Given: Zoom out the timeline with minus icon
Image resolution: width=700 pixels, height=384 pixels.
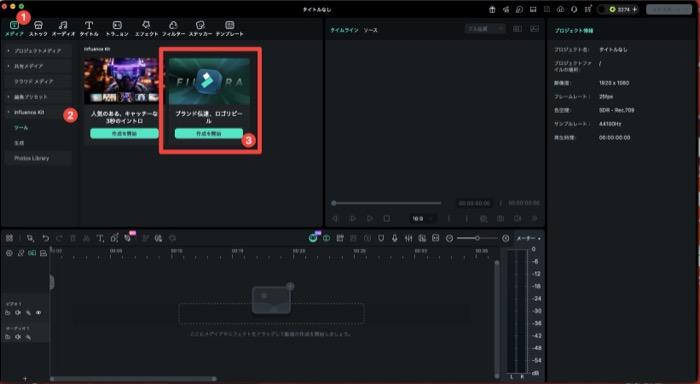Looking at the screenshot, I should coord(450,238).
